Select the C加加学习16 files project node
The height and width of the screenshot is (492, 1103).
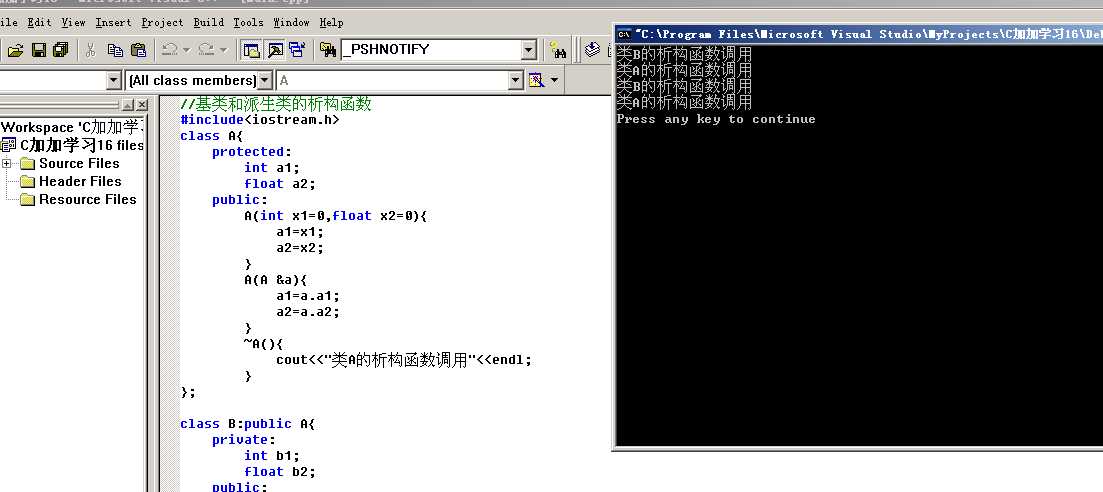click(x=82, y=146)
